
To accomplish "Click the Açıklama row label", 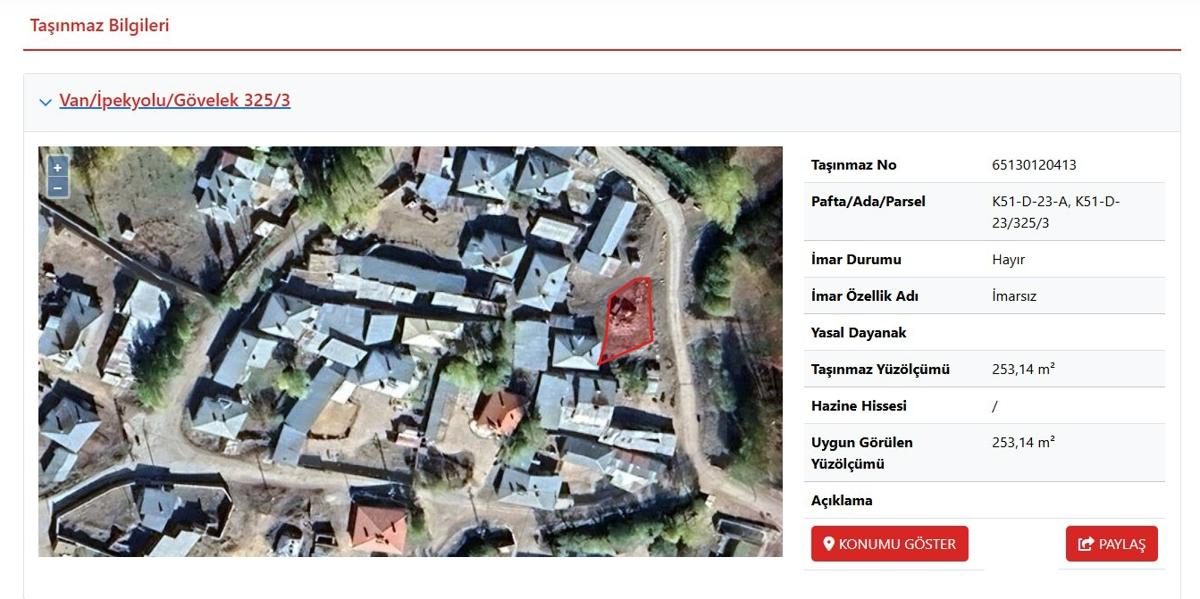I will coord(842,500).
